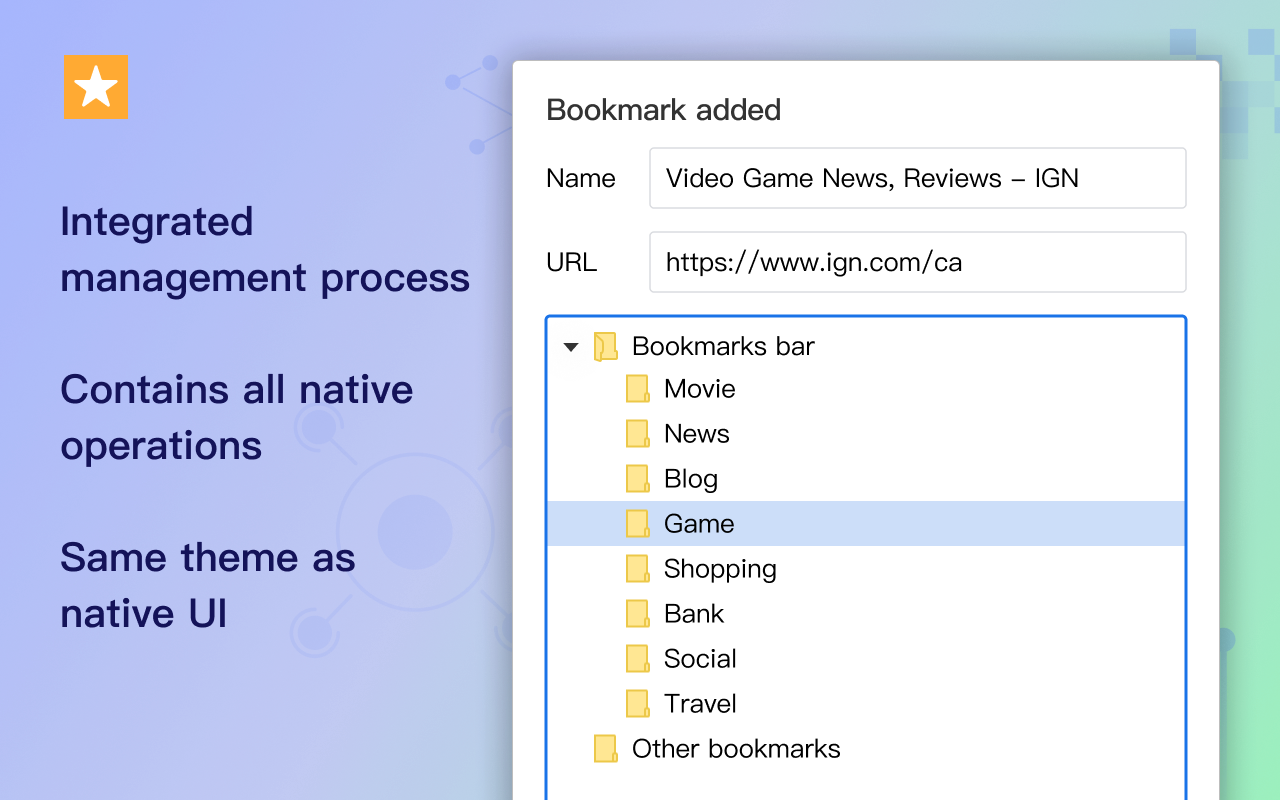Viewport: 1280px width, 800px height.
Task: Click the Movie folder icon
Action: [x=638, y=389]
